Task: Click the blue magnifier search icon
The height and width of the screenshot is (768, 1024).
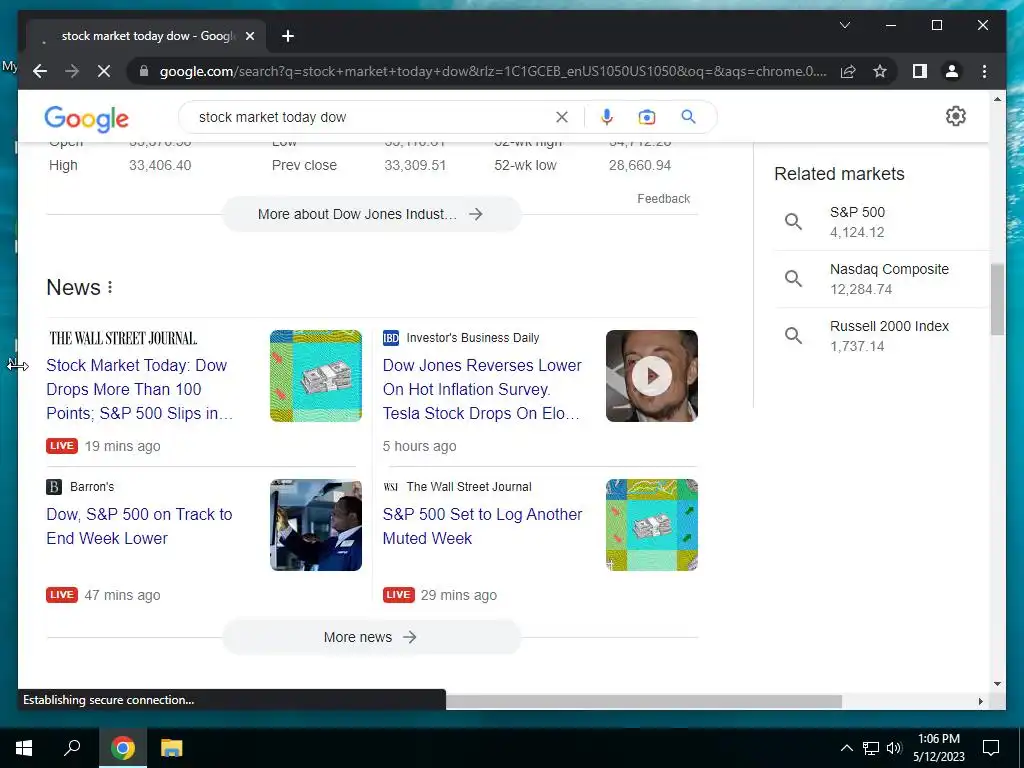Action: tap(688, 117)
